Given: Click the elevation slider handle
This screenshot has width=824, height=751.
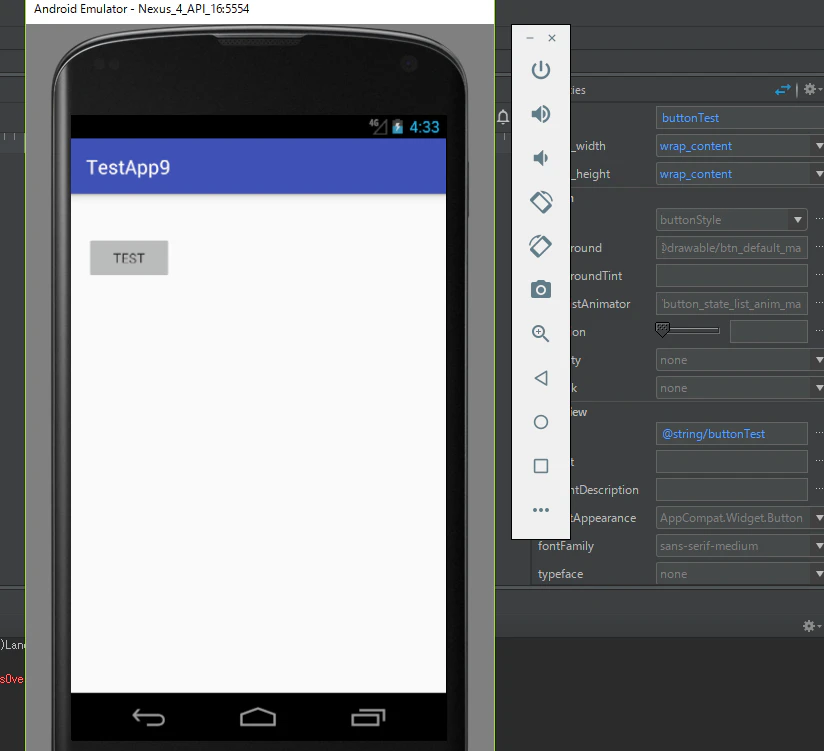Looking at the screenshot, I should click(x=662, y=330).
